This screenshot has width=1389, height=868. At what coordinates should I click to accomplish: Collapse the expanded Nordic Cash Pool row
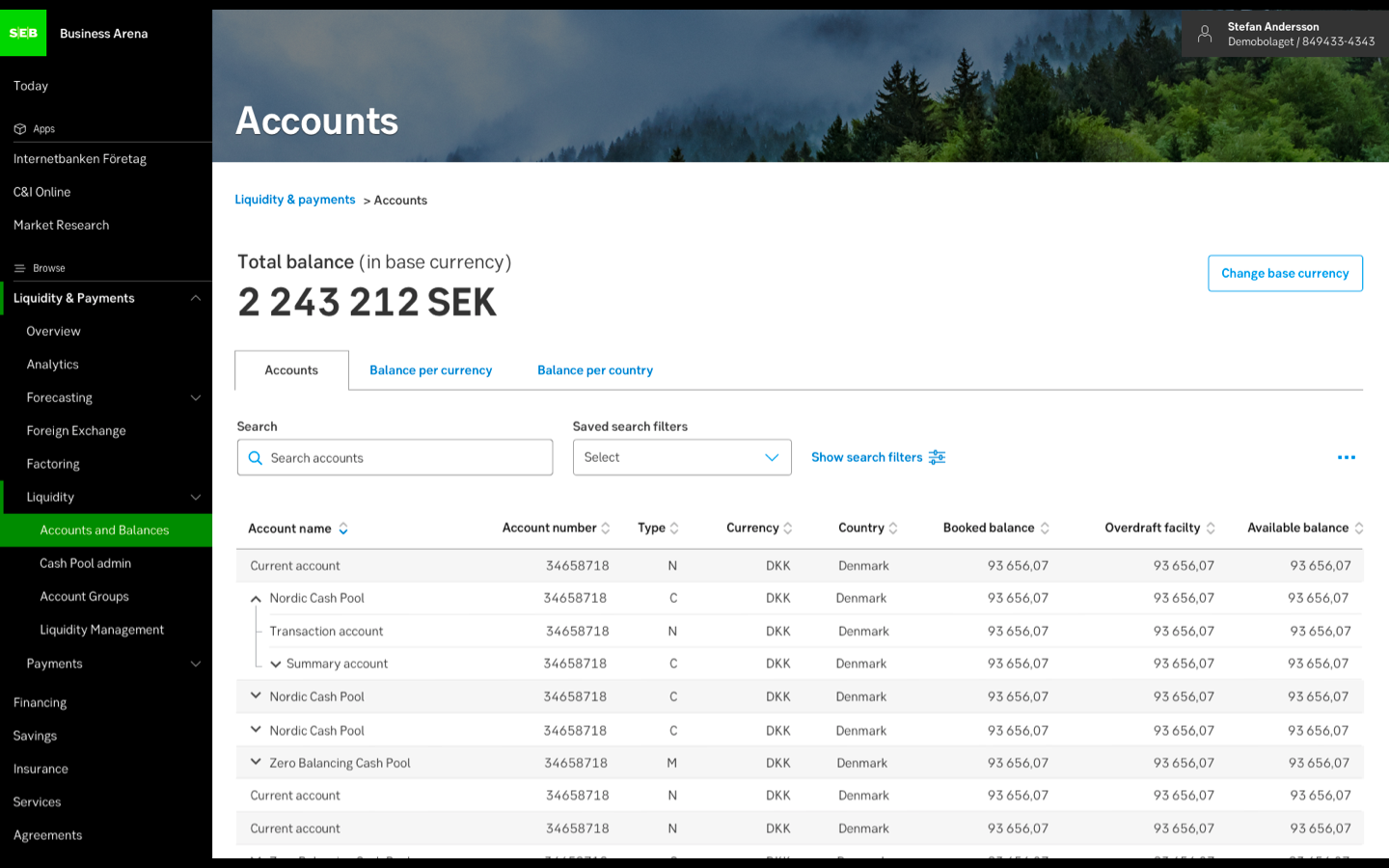point(256,599)
